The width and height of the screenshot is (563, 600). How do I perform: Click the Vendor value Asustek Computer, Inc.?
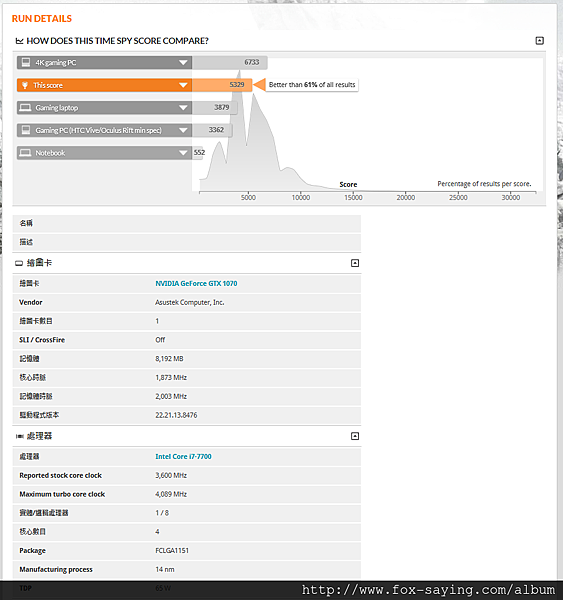[x=189, y=302]
